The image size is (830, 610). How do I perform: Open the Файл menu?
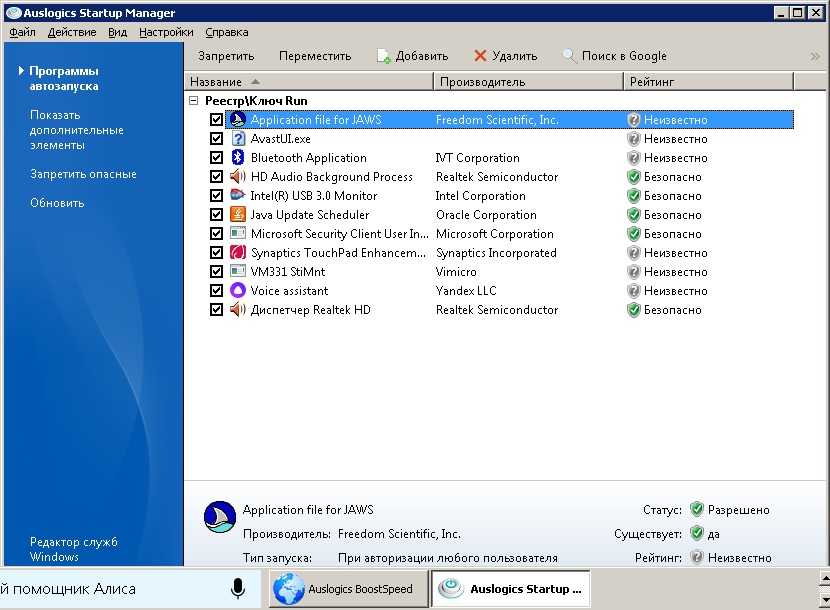pos(22,32)
